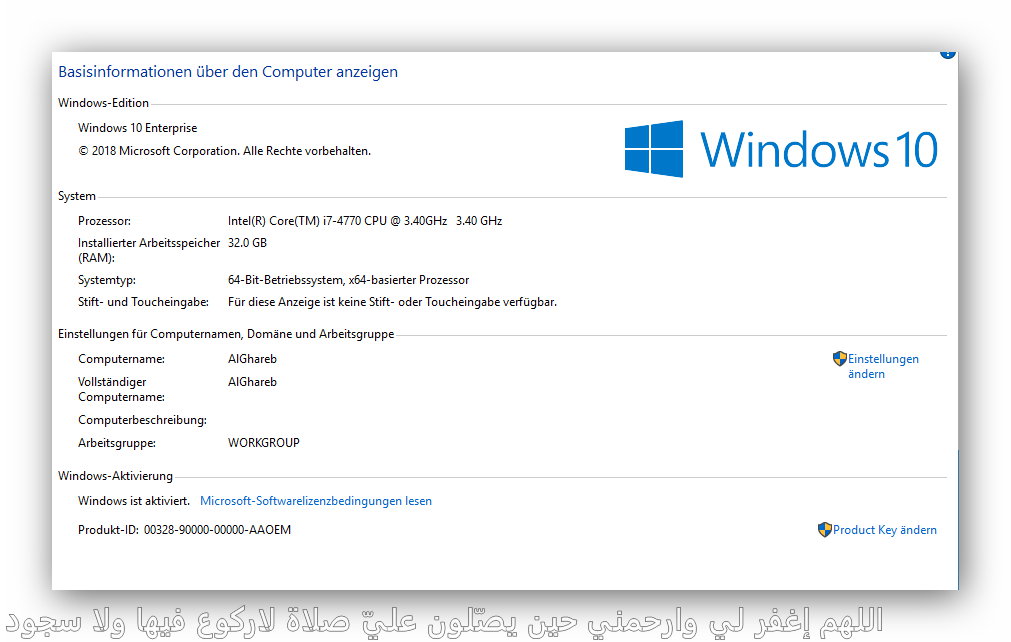Screen dimensions: 1011x642
Task: Click the Windows logo four-pane icon
Action: (654, 149)
